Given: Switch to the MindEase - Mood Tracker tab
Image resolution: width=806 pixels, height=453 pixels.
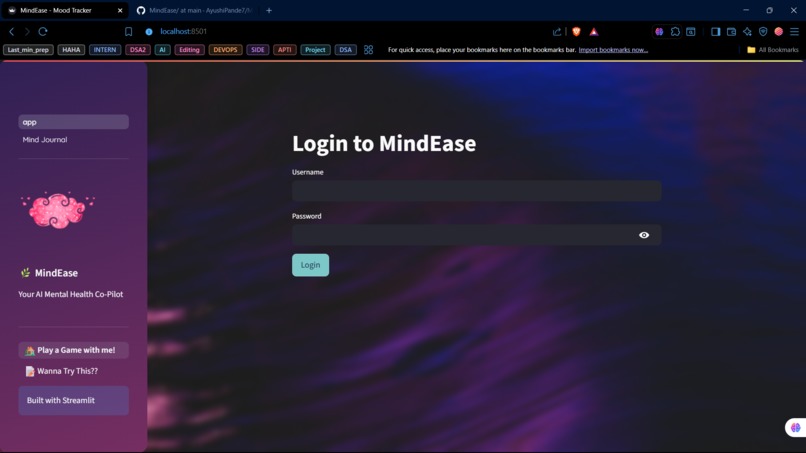Looking at the screenshot, I should (x=64, y=10).
